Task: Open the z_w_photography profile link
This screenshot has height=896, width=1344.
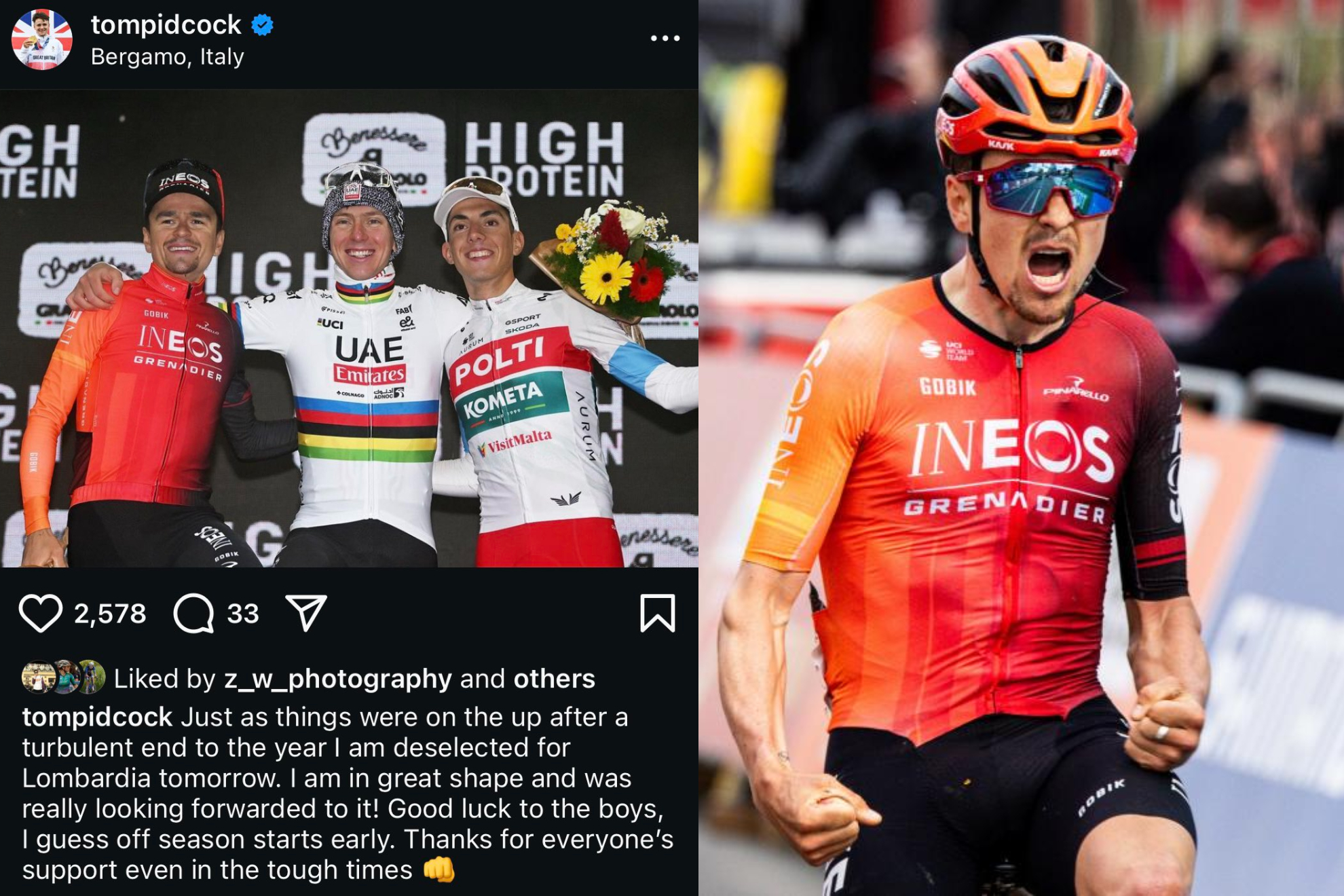Action: click(x=338, y=678)
